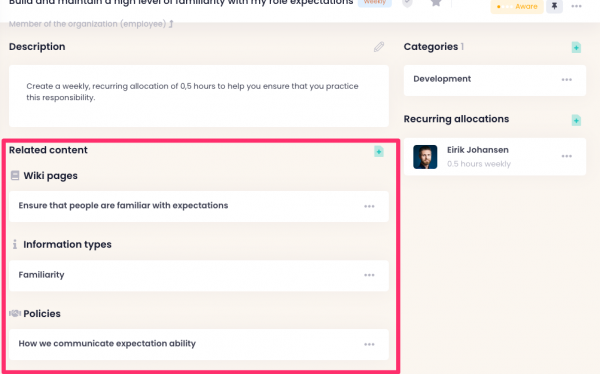
Task: Add a new category with the plus icon
Action: [x=576, y=47]
